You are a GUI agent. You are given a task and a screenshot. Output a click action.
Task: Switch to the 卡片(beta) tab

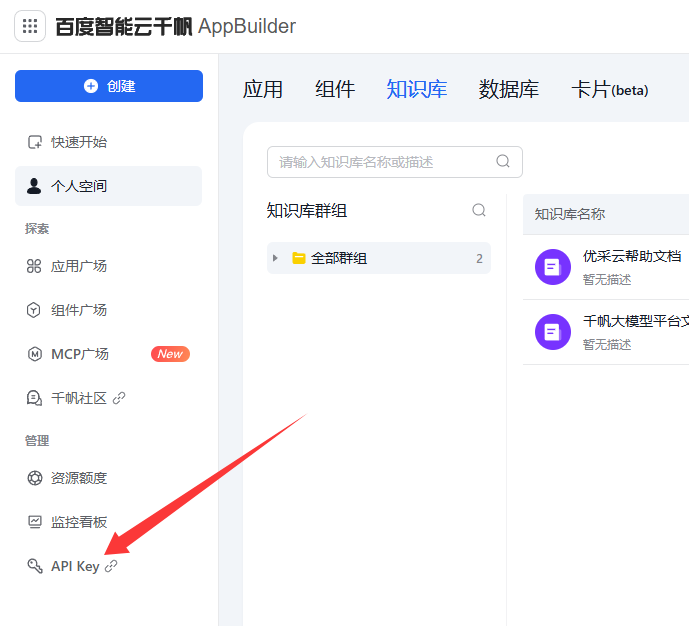tap(609, 89)
